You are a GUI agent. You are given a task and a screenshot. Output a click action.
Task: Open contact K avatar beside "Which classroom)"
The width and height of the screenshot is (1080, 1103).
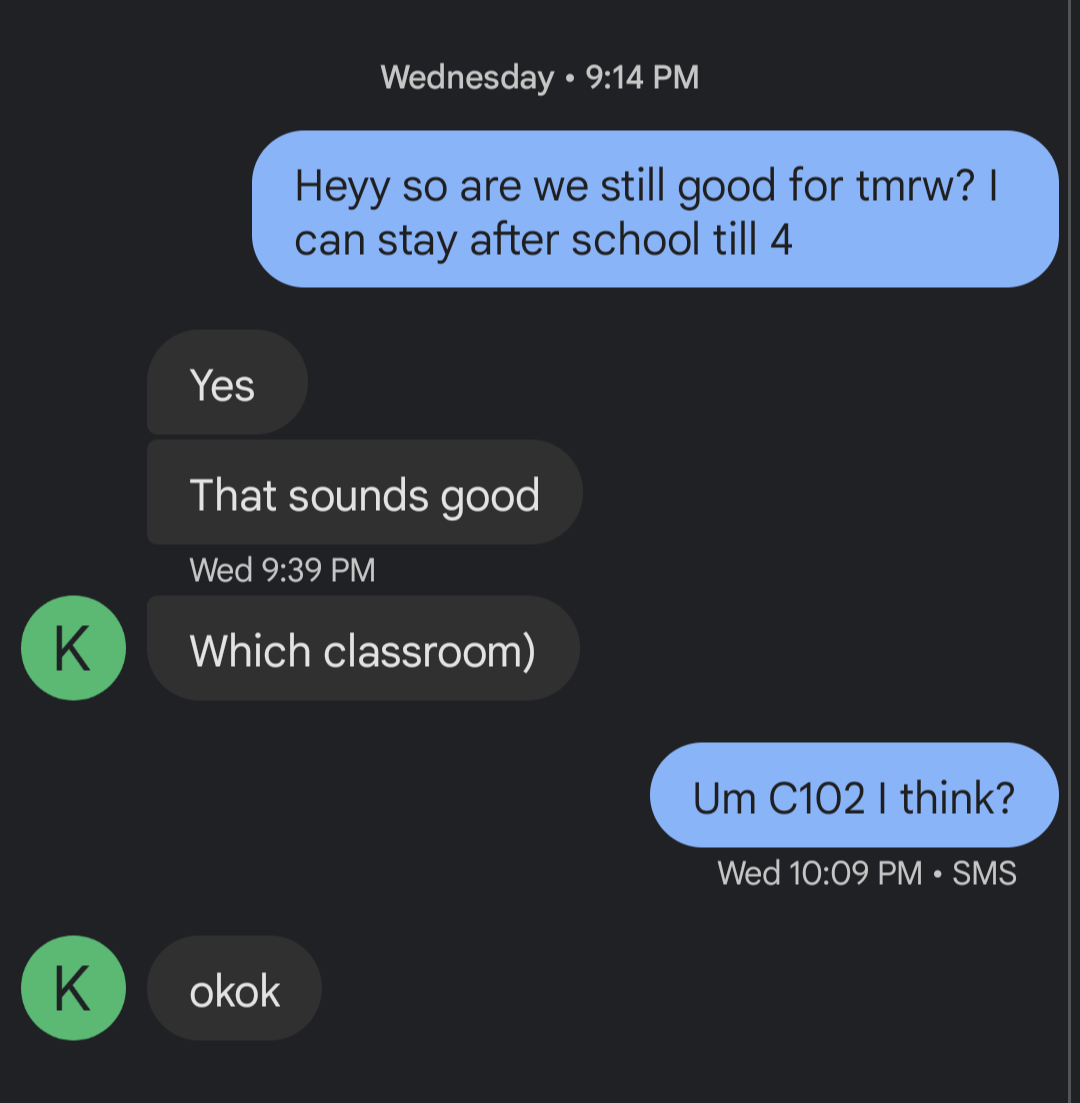pos(73,648)
